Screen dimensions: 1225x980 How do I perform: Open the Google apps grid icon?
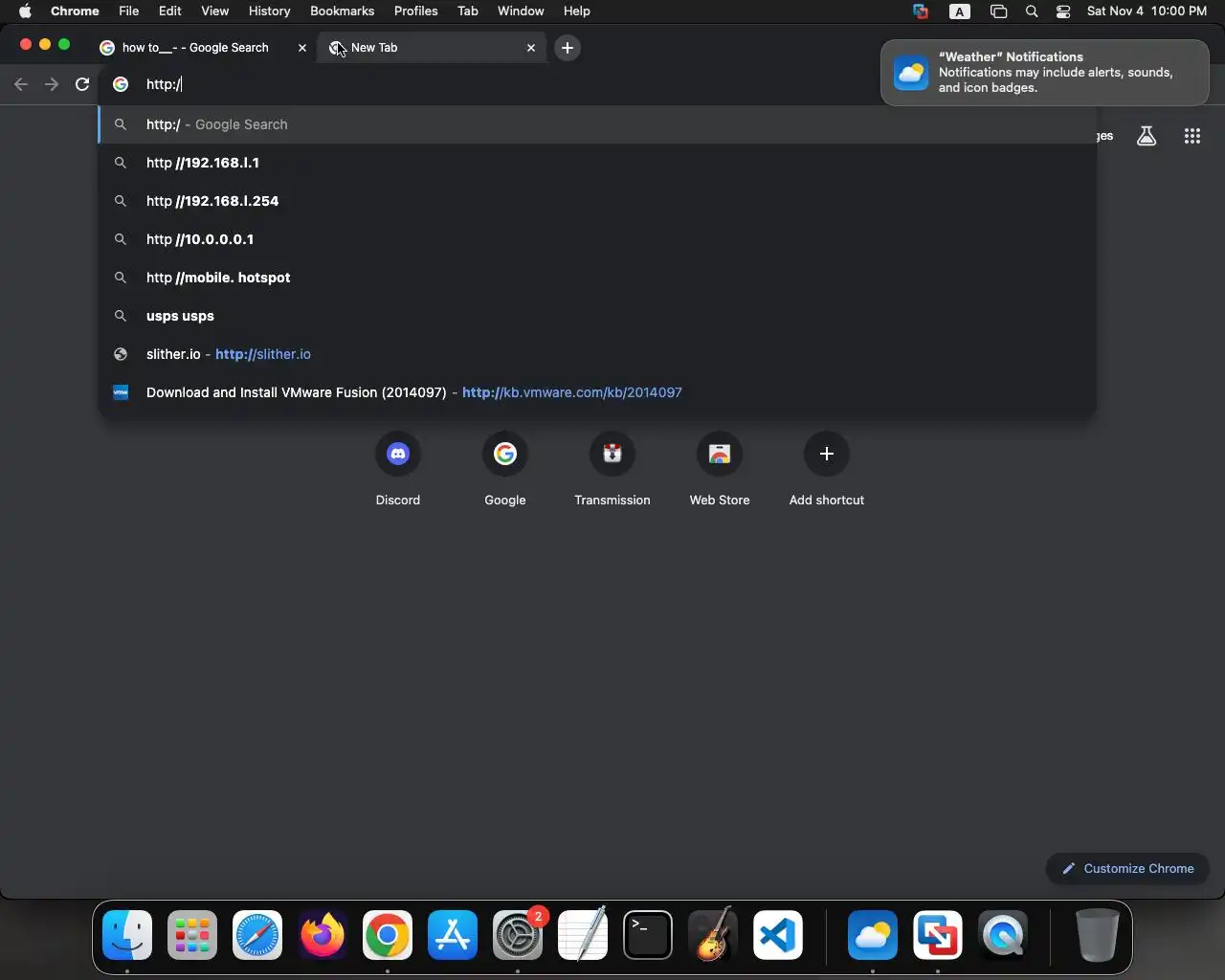pos(1192,136)
